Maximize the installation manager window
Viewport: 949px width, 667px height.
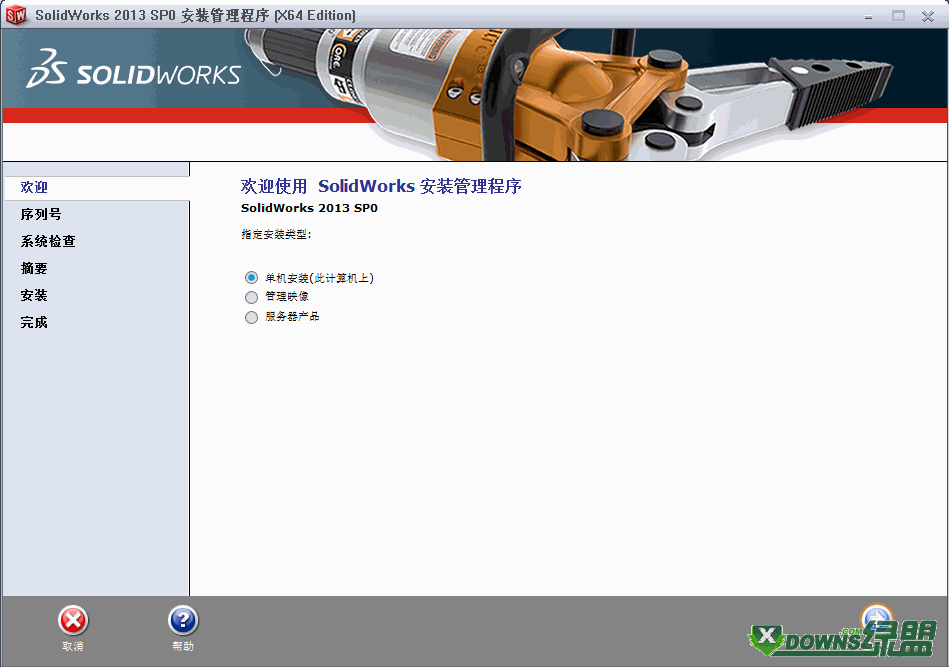pyautogui.click(x=898, y=16)
